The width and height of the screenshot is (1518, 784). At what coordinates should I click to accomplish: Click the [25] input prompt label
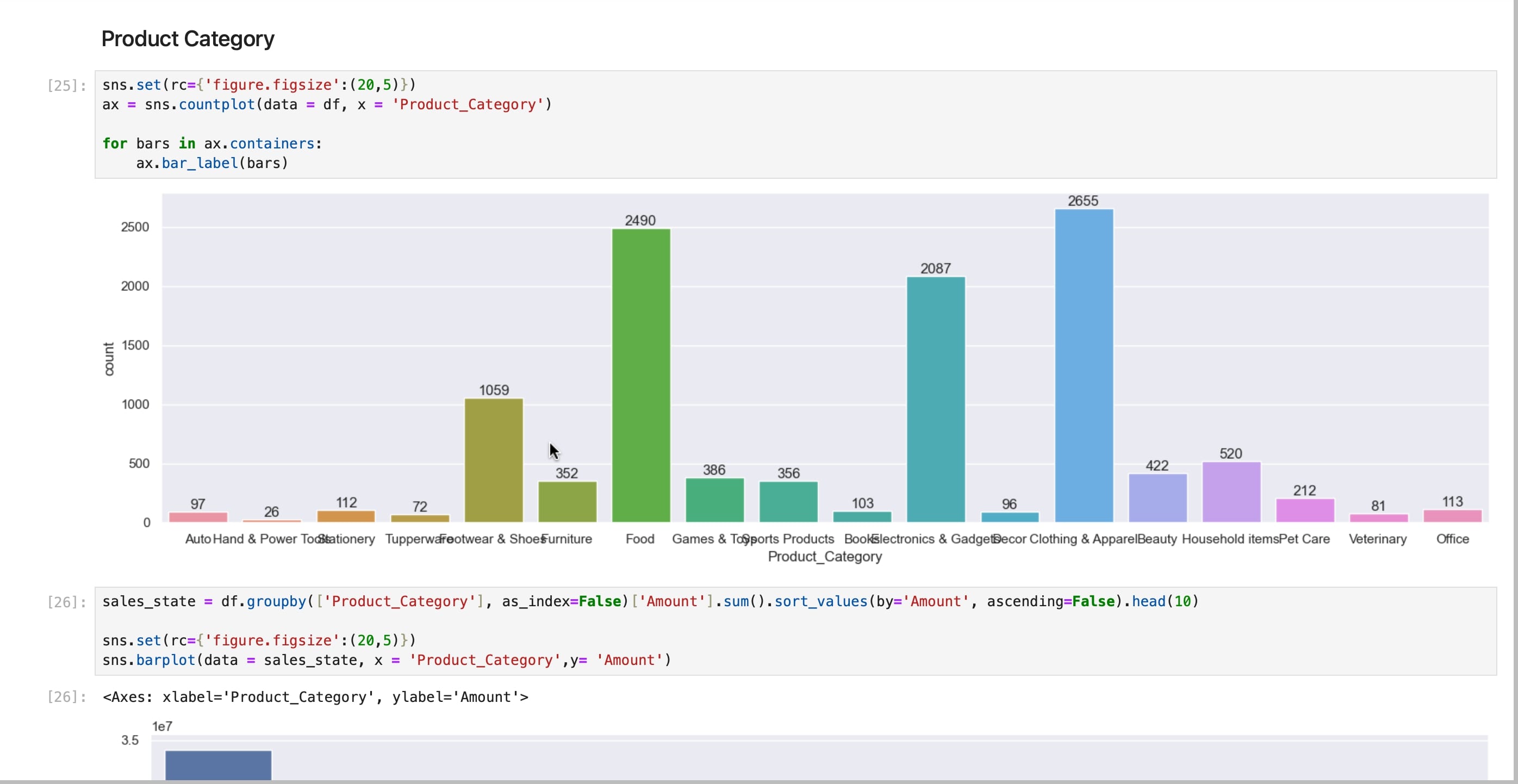[x=66, y=86]
